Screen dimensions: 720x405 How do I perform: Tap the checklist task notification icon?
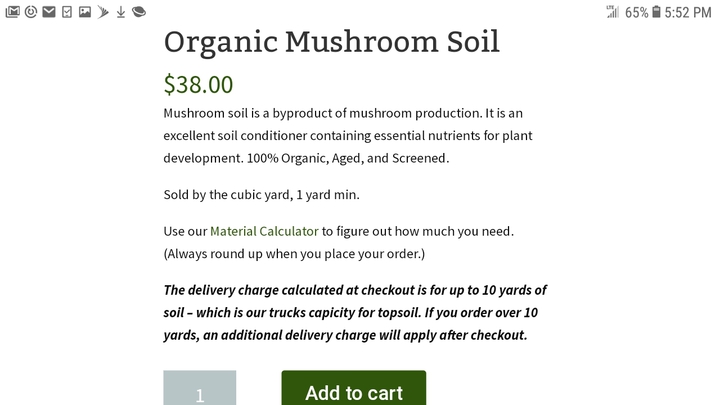pos(67,12)
